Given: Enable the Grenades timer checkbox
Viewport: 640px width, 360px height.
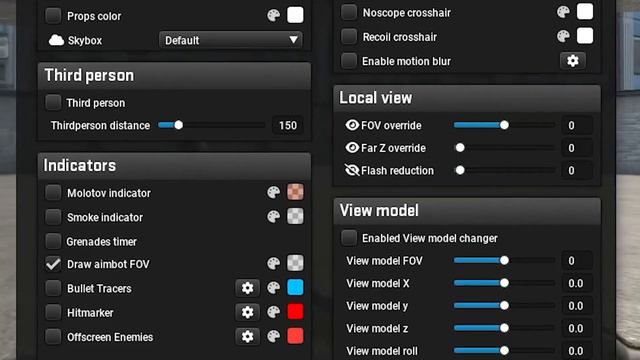Looking at the screenshot, I should click(53, 241).
